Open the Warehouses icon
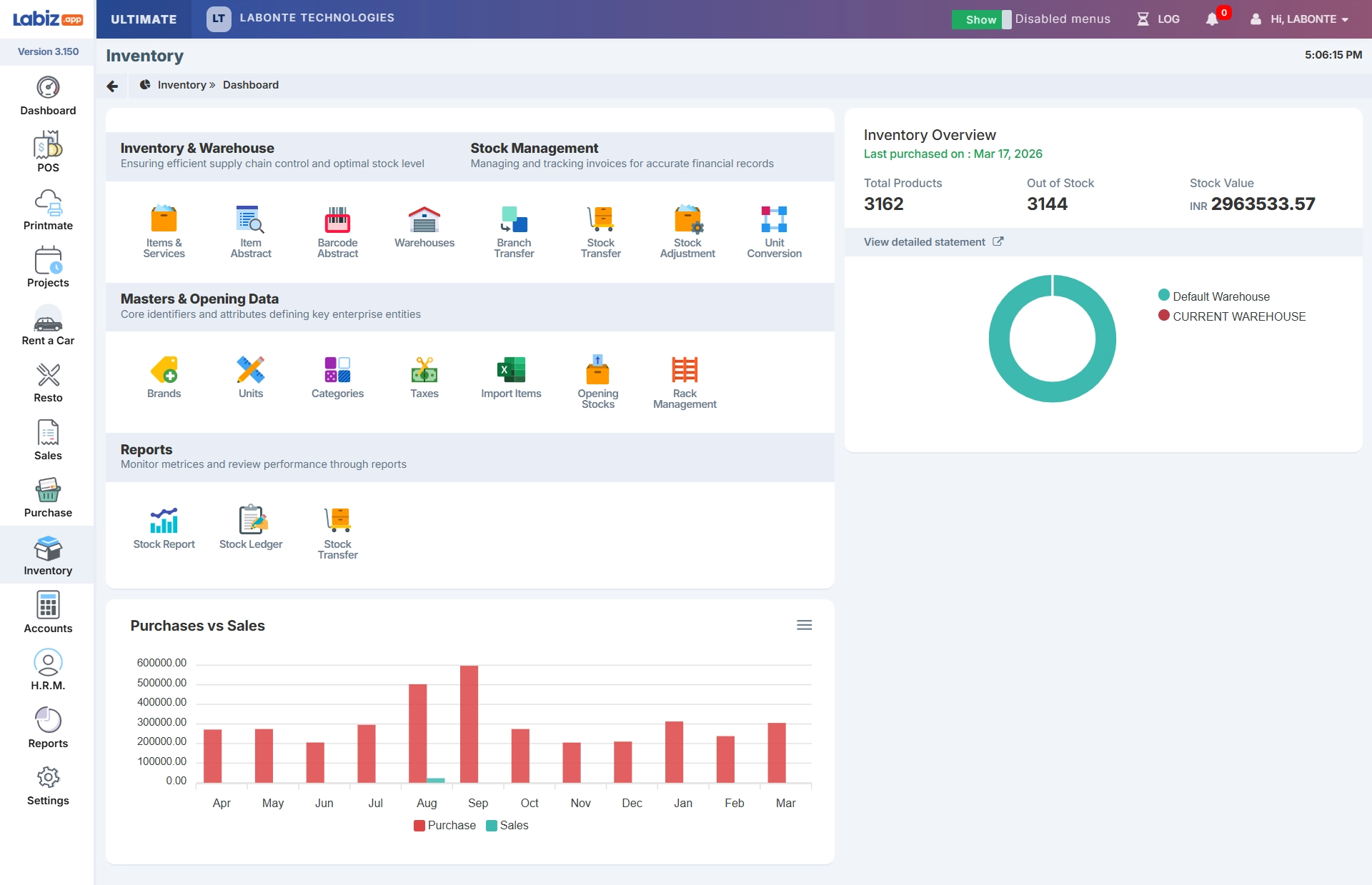The width and height of the screenshot is (1372, 885). [x=424, y=226]
